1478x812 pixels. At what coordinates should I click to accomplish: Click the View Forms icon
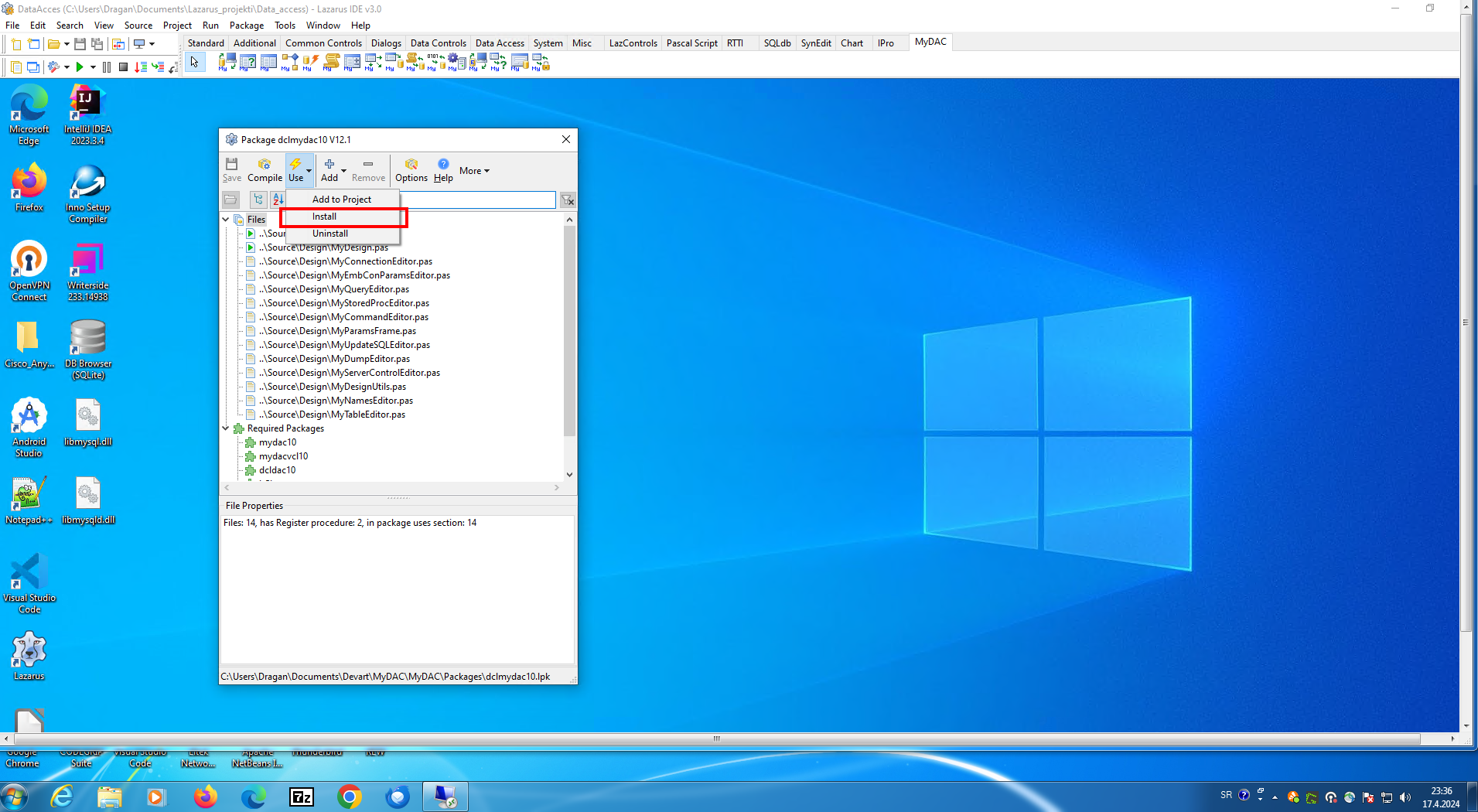(33, 67)
